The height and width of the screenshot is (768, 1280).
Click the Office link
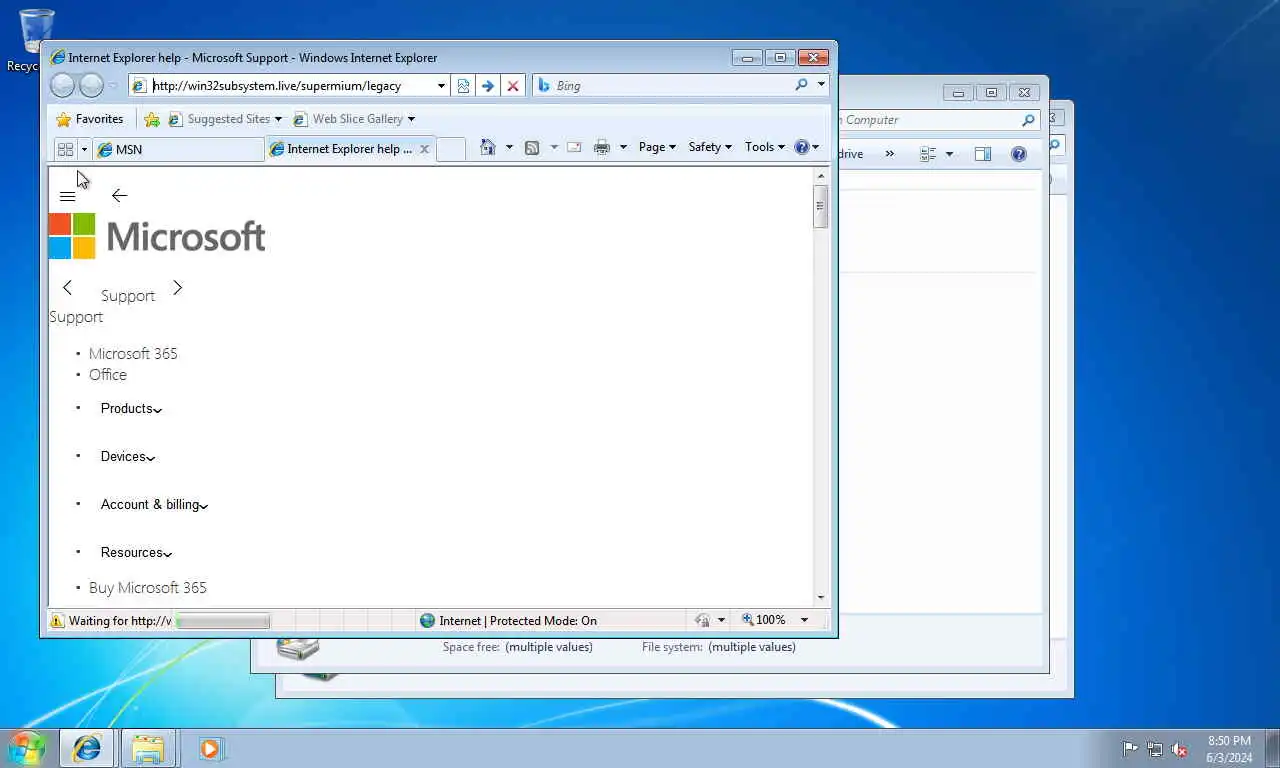(108, 375)
